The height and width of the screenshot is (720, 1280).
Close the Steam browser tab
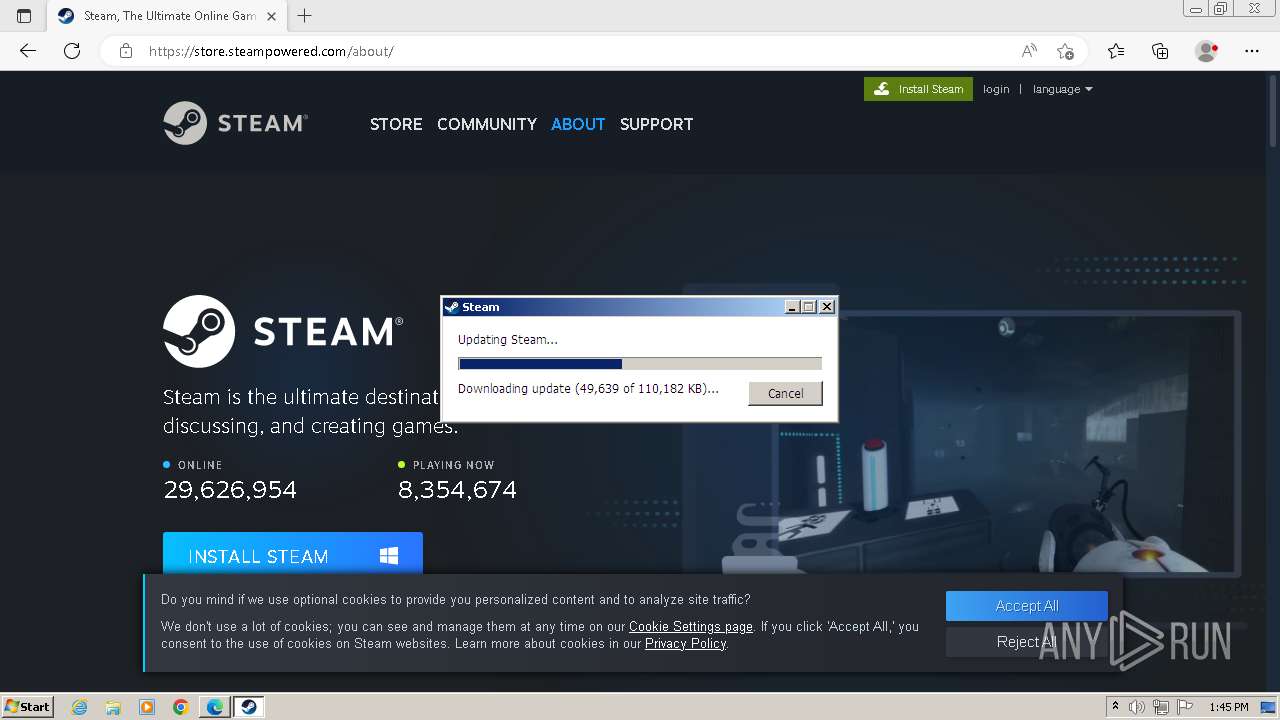pos(271,16)
